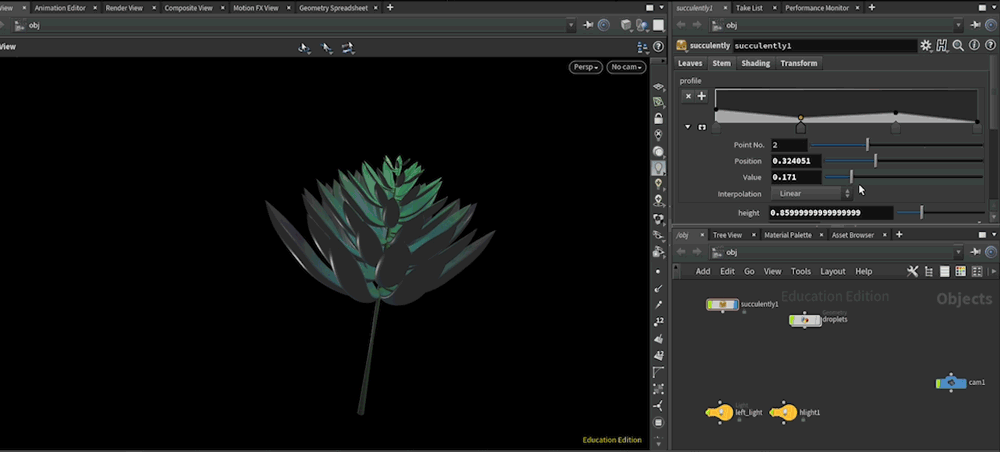Select the second viewport arrow tool icon
1000x452 pixels.
(x=326, y=48)
